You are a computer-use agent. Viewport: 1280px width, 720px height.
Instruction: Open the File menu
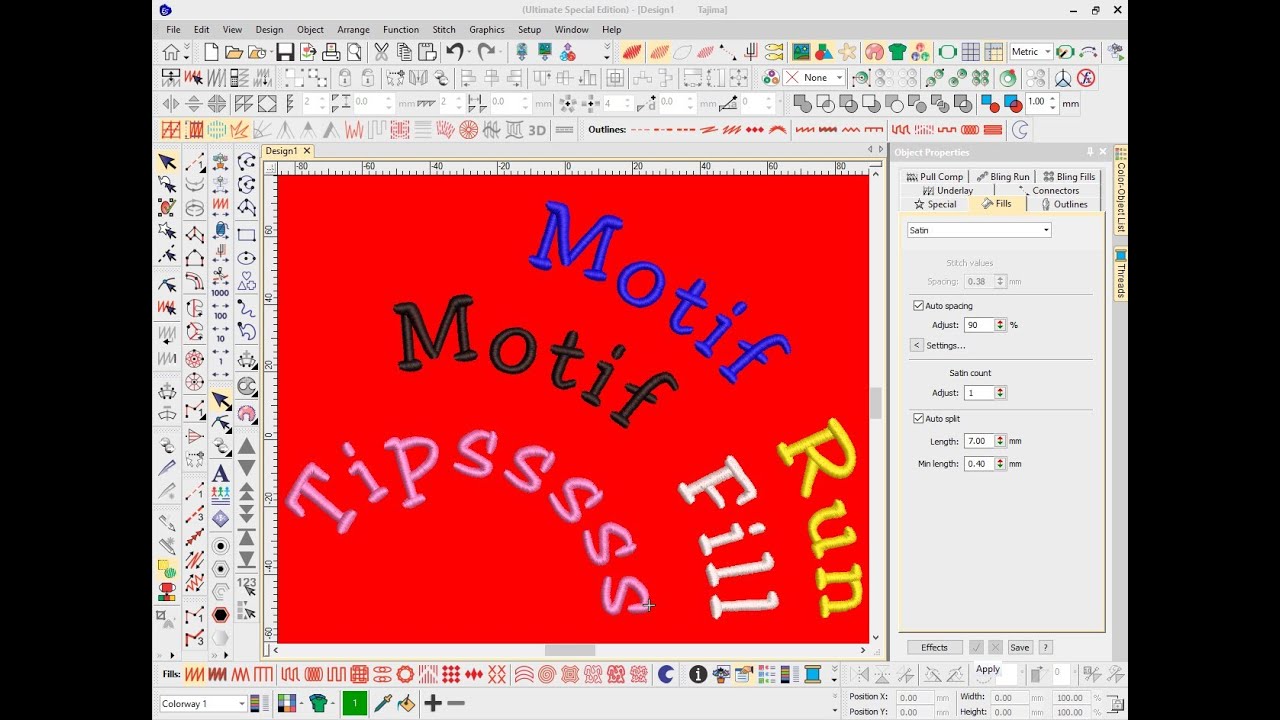click(173, 30)
